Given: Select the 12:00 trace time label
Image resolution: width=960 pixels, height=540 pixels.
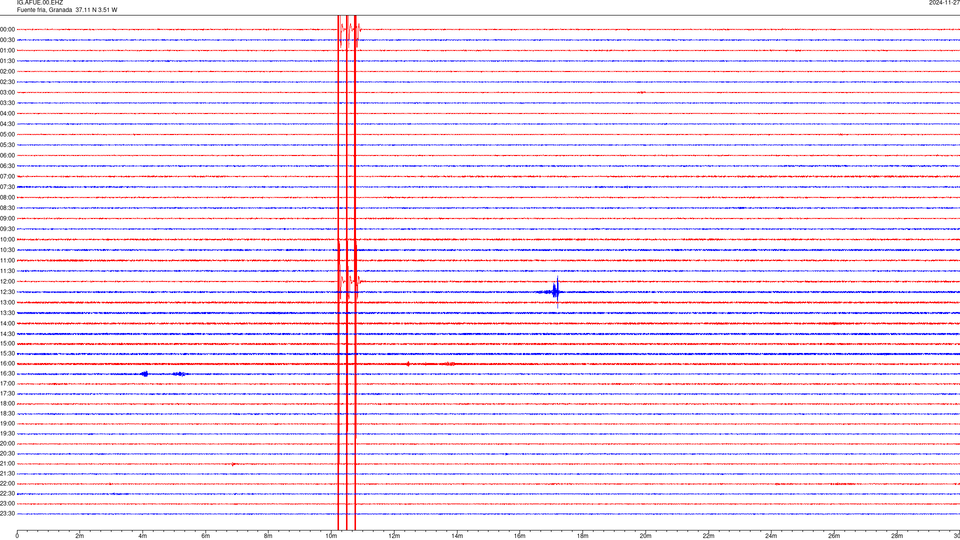Looking at the screenshot, I should click(x=7, y=282).
